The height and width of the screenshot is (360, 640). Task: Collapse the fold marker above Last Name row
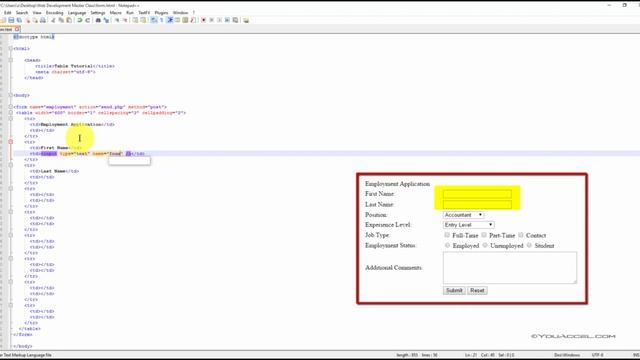[x=11, y=165]
